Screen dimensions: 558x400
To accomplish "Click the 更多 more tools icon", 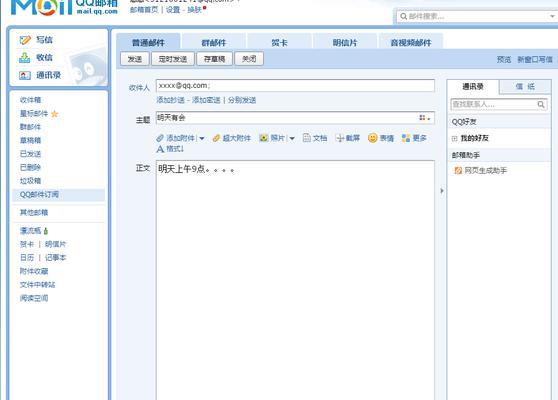I will pos(406,138).
